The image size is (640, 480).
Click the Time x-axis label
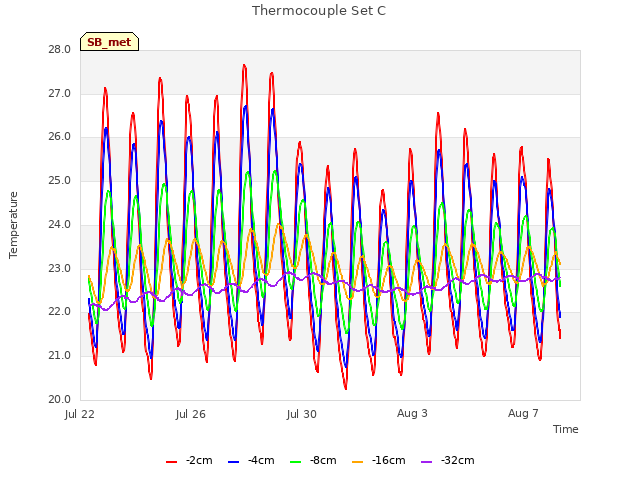coord(566,429)
